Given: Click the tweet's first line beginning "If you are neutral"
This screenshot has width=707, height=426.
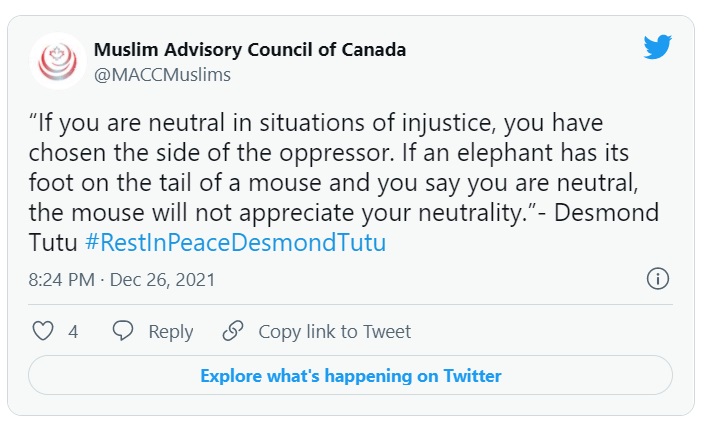Looking at the screenshot, I should tap(316, 123).
